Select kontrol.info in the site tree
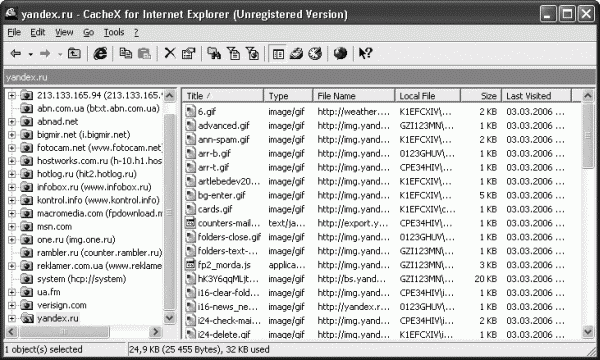Image resolution: width=600 pixels, height=360 pixels. point(98,200)
